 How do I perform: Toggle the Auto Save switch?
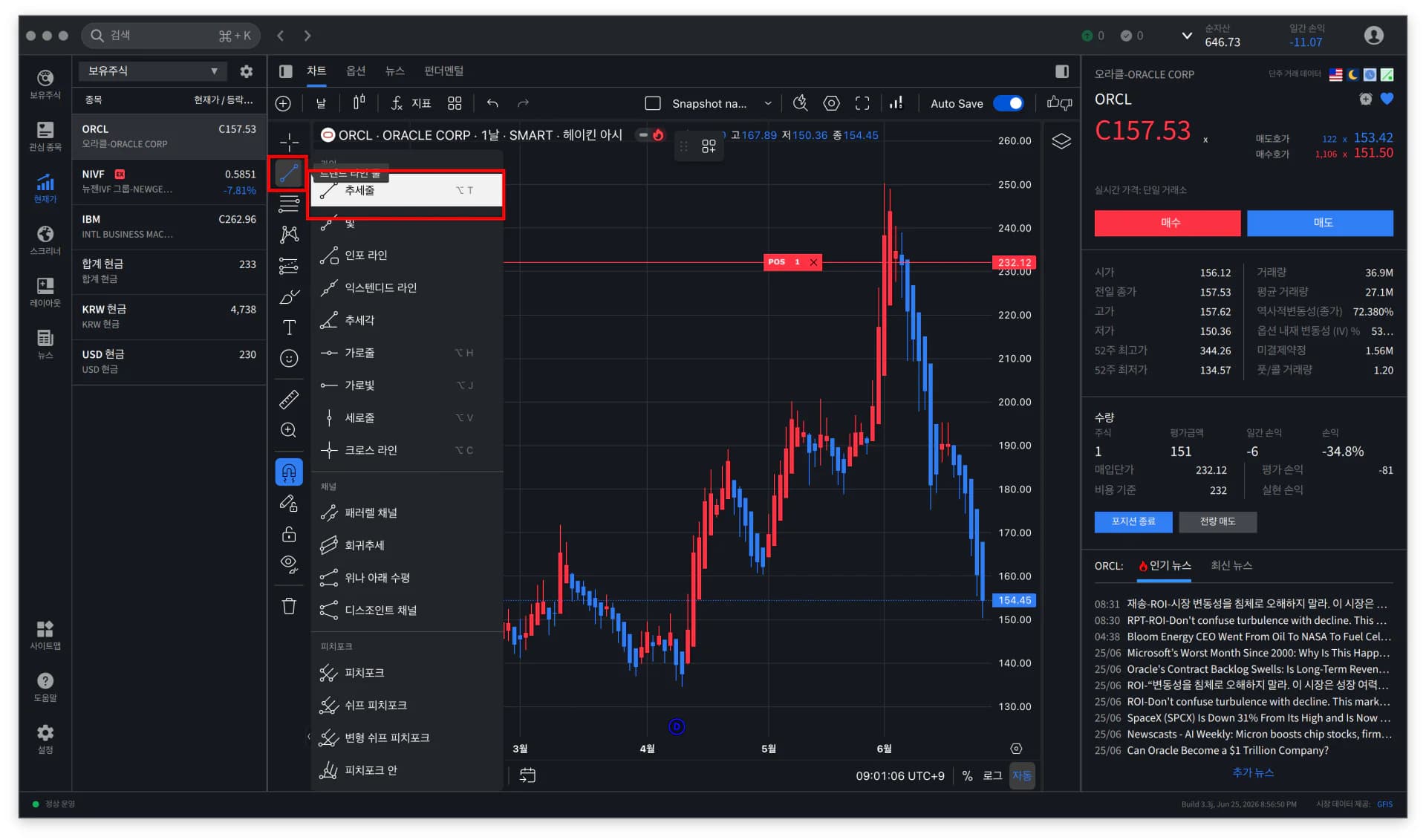[1008, 103]
